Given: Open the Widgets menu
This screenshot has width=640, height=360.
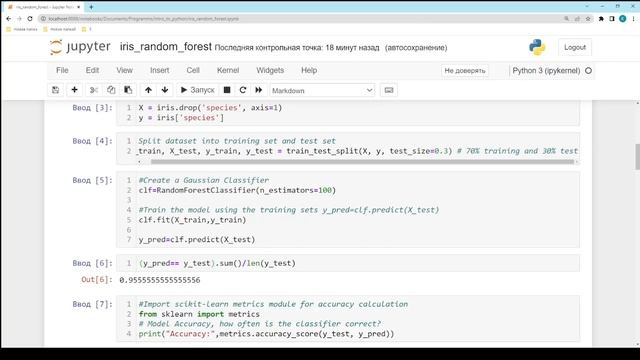Looking at the screenshot, I should click(x=270, y=70).
